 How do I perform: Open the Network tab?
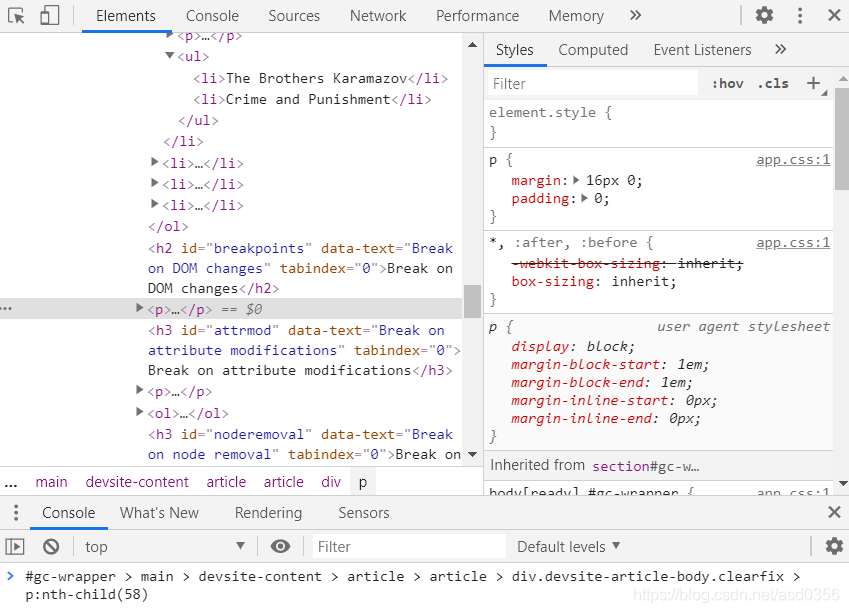378,16
